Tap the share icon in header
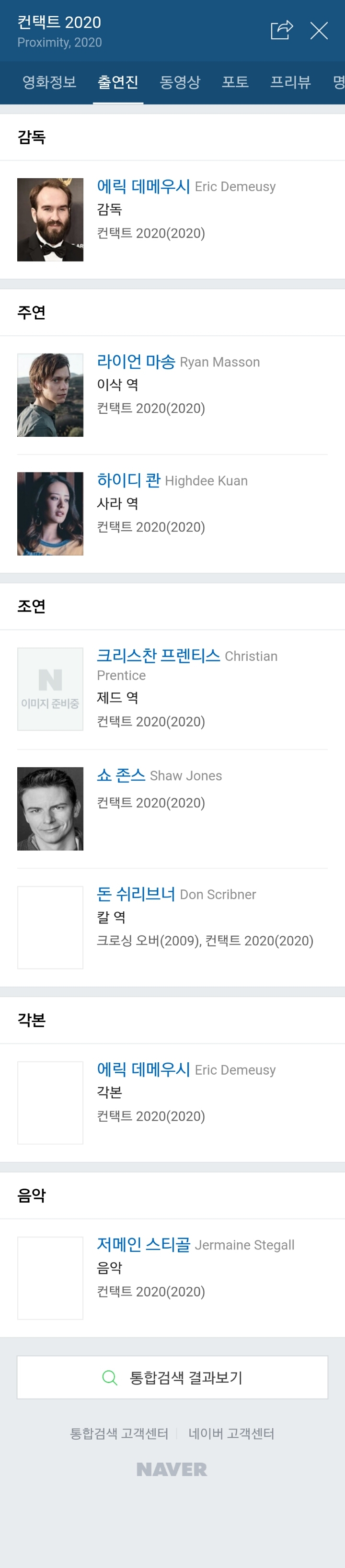This screenshot has width=345, height=1568. click(282, 30)
